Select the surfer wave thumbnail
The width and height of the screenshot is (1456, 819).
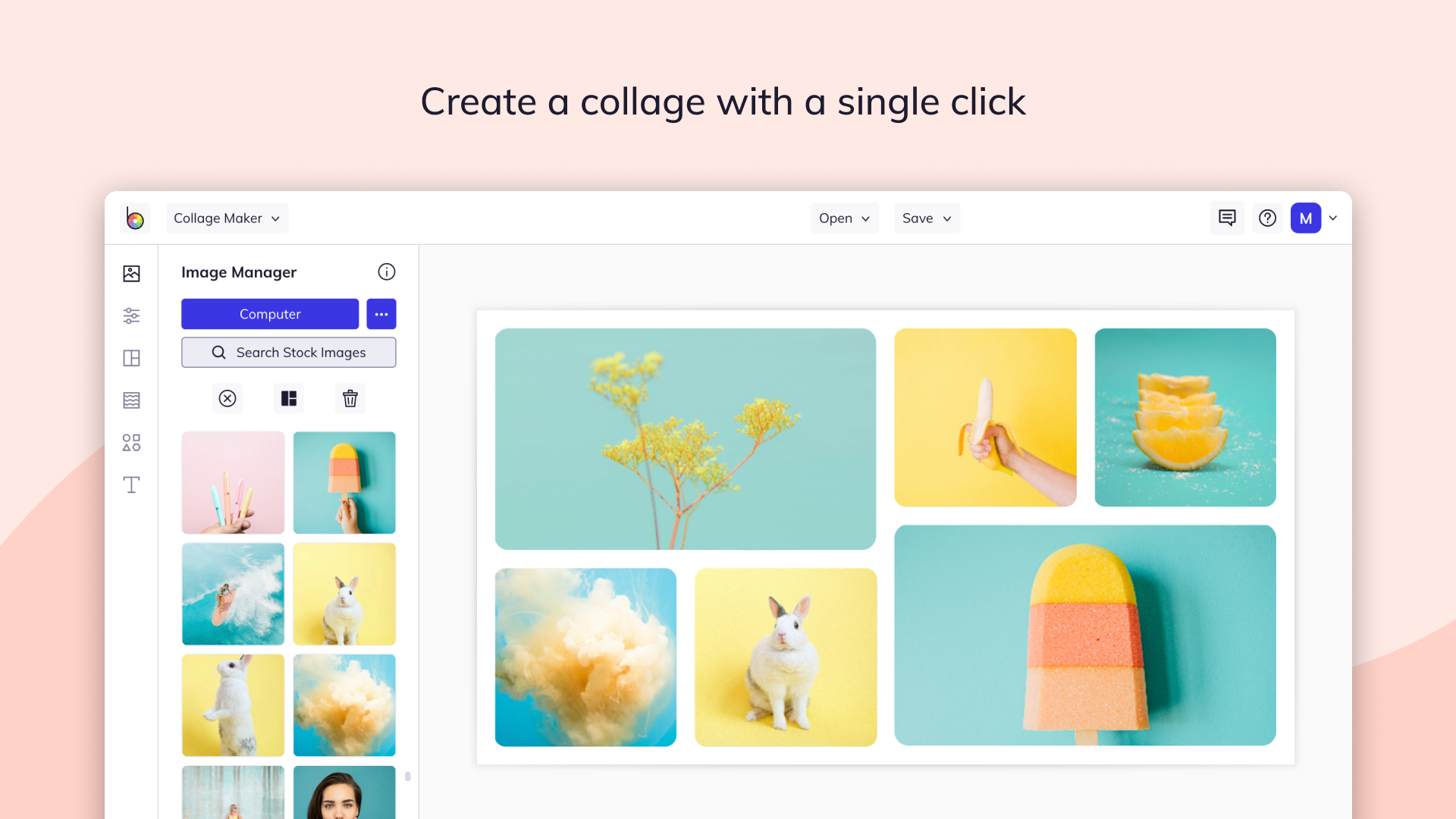point(234,594)
